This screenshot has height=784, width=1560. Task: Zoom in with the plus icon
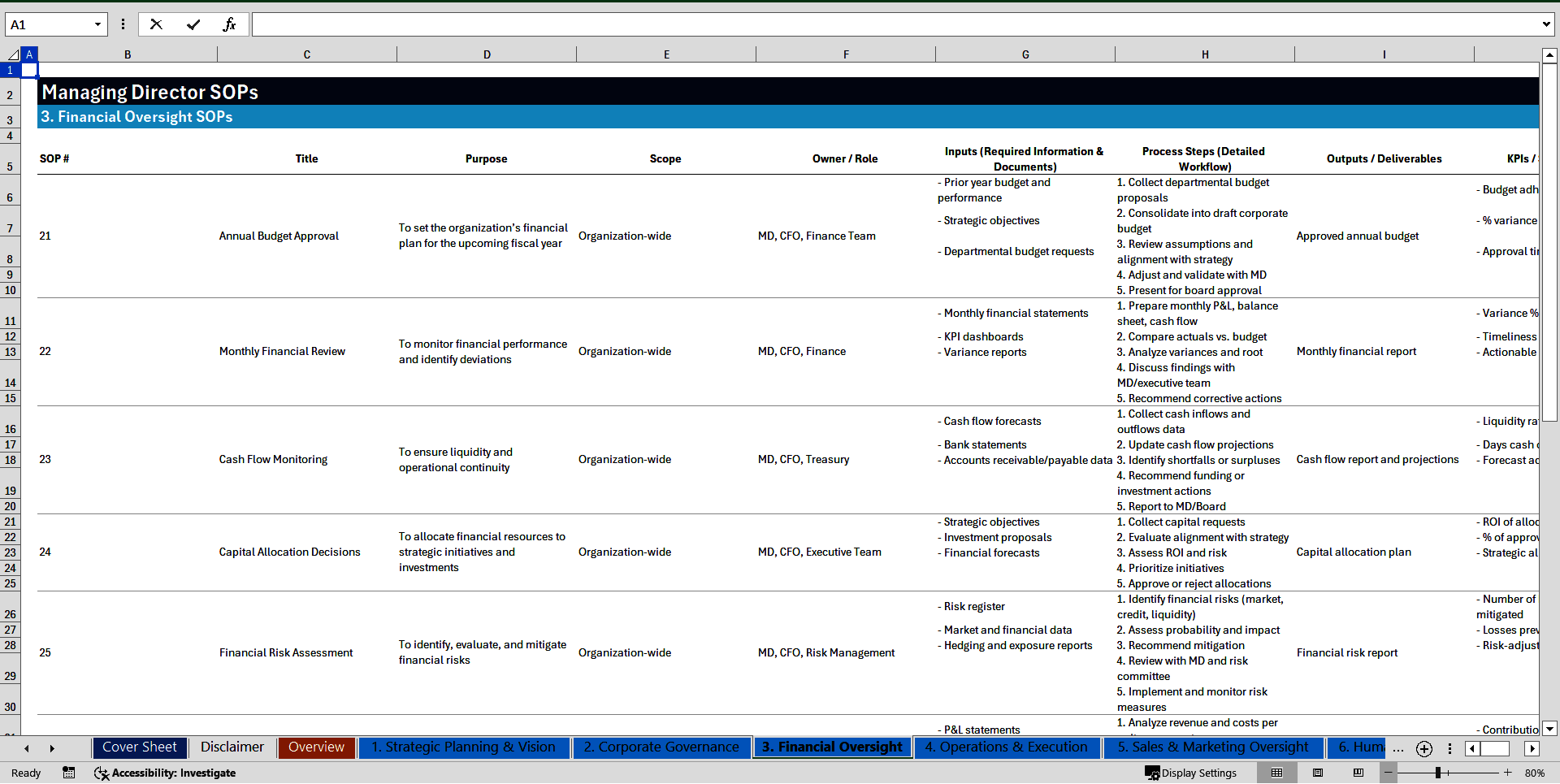click(x=1508, y=773)
